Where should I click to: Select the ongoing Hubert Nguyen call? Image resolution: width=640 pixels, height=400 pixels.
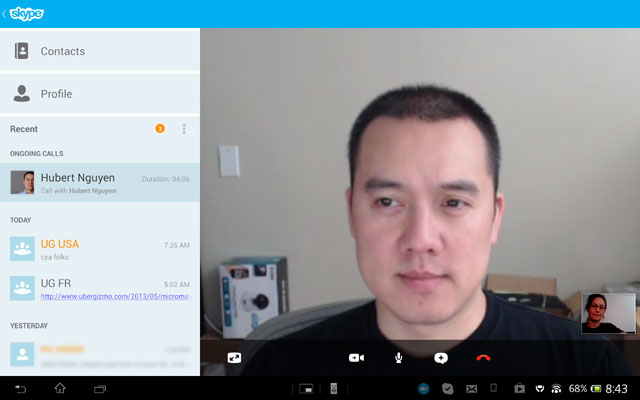click(100, 182)
